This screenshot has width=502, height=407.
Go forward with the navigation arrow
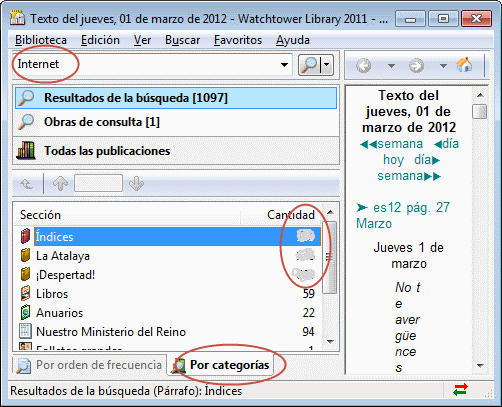(416, 65)
